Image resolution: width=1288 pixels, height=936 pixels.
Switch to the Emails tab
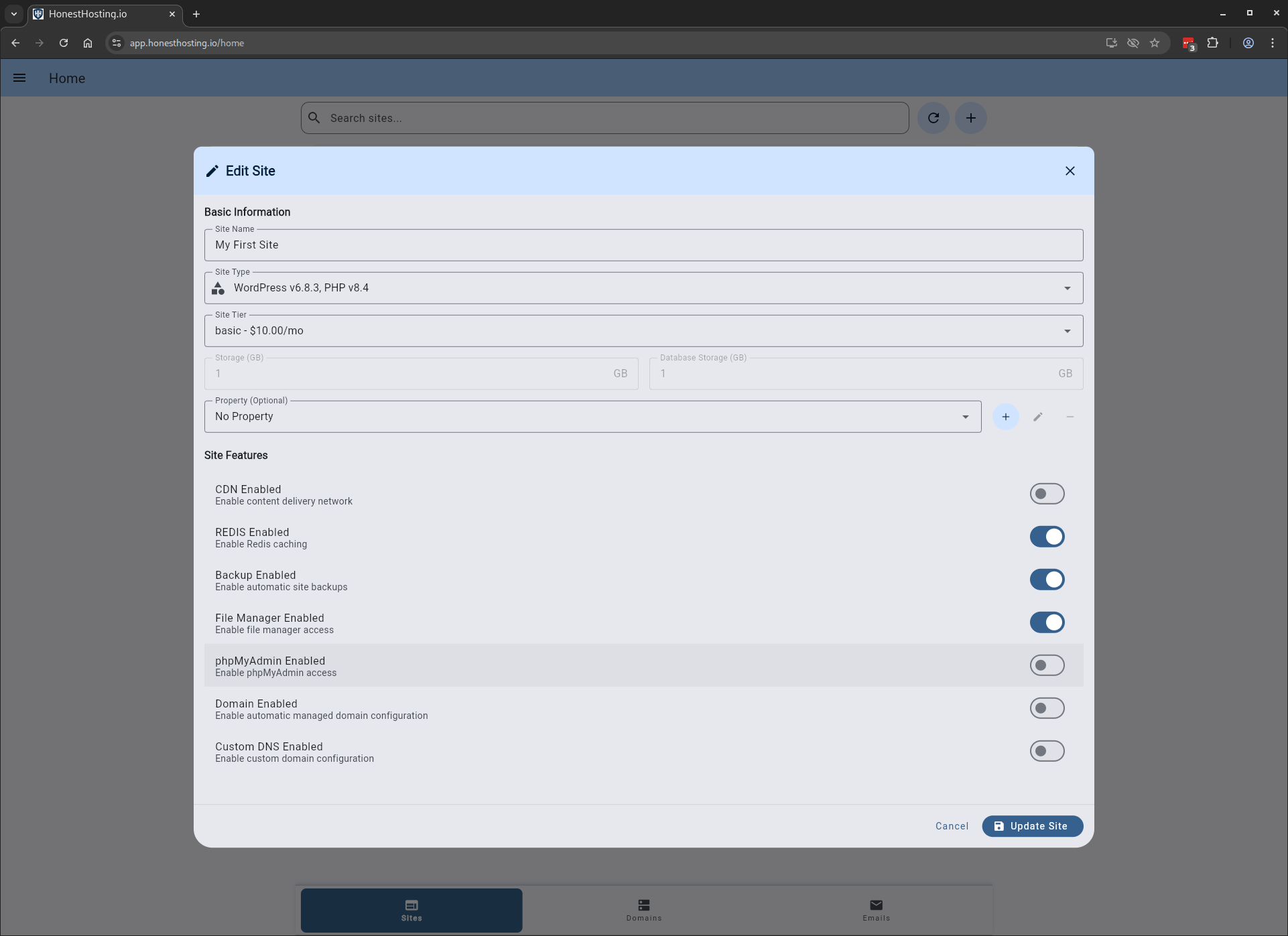tap(876, 910)
